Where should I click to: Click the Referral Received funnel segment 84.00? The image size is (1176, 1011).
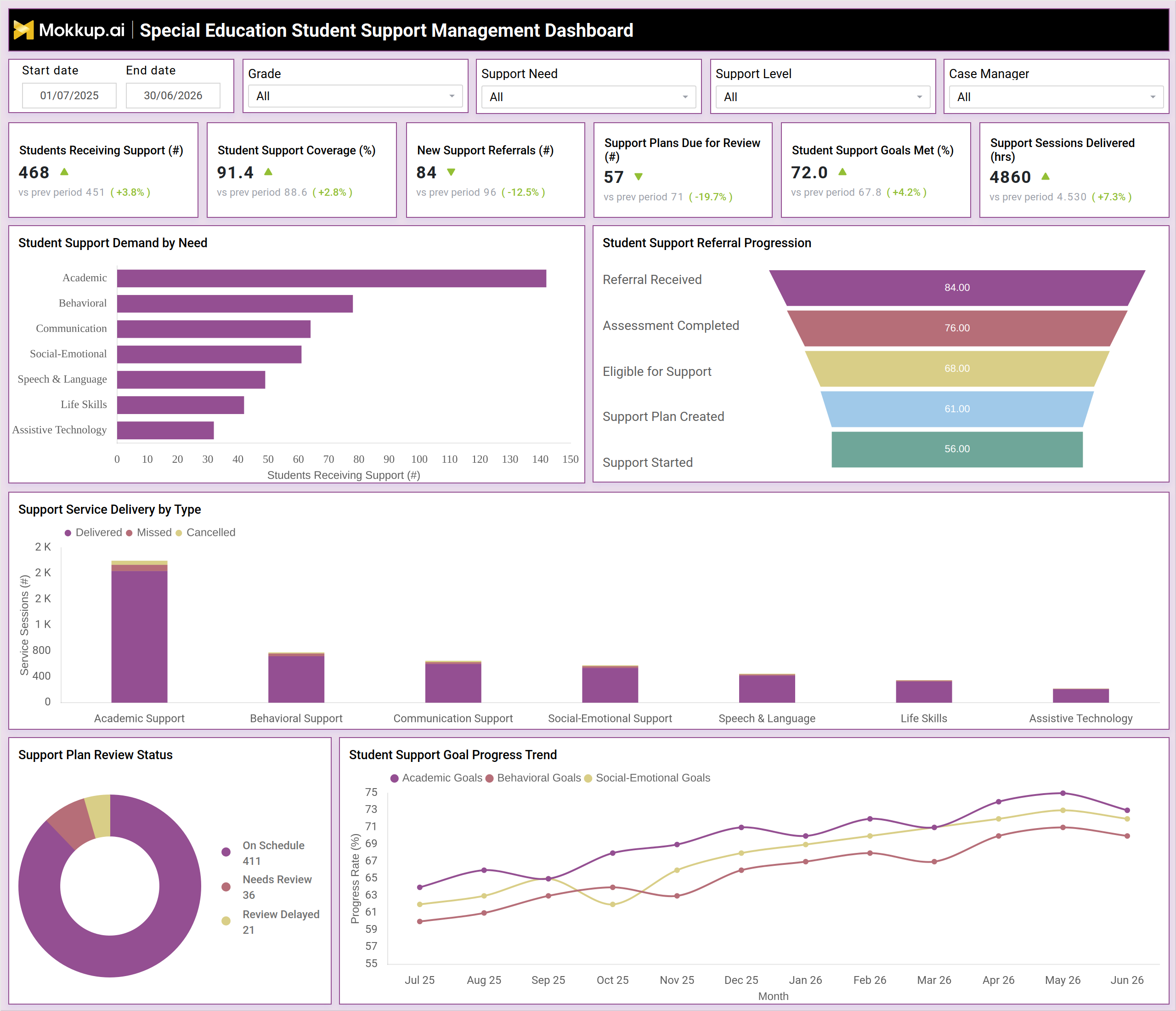click(x=957, y=288)
